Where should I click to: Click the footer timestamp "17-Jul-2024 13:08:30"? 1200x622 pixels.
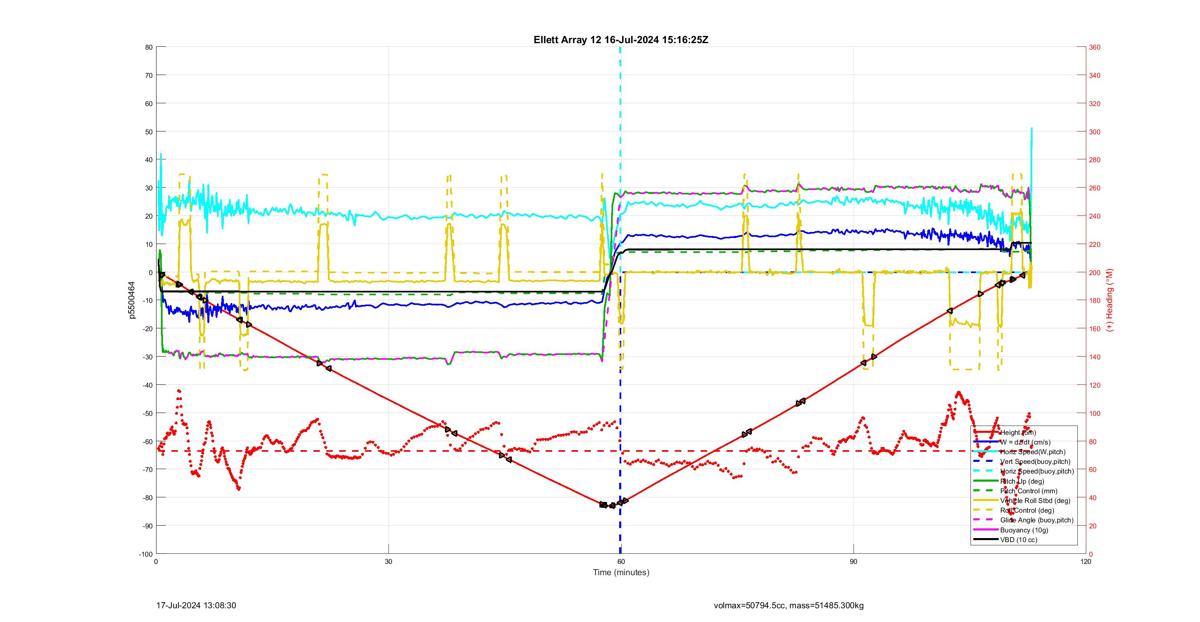(x=196, y=605)
